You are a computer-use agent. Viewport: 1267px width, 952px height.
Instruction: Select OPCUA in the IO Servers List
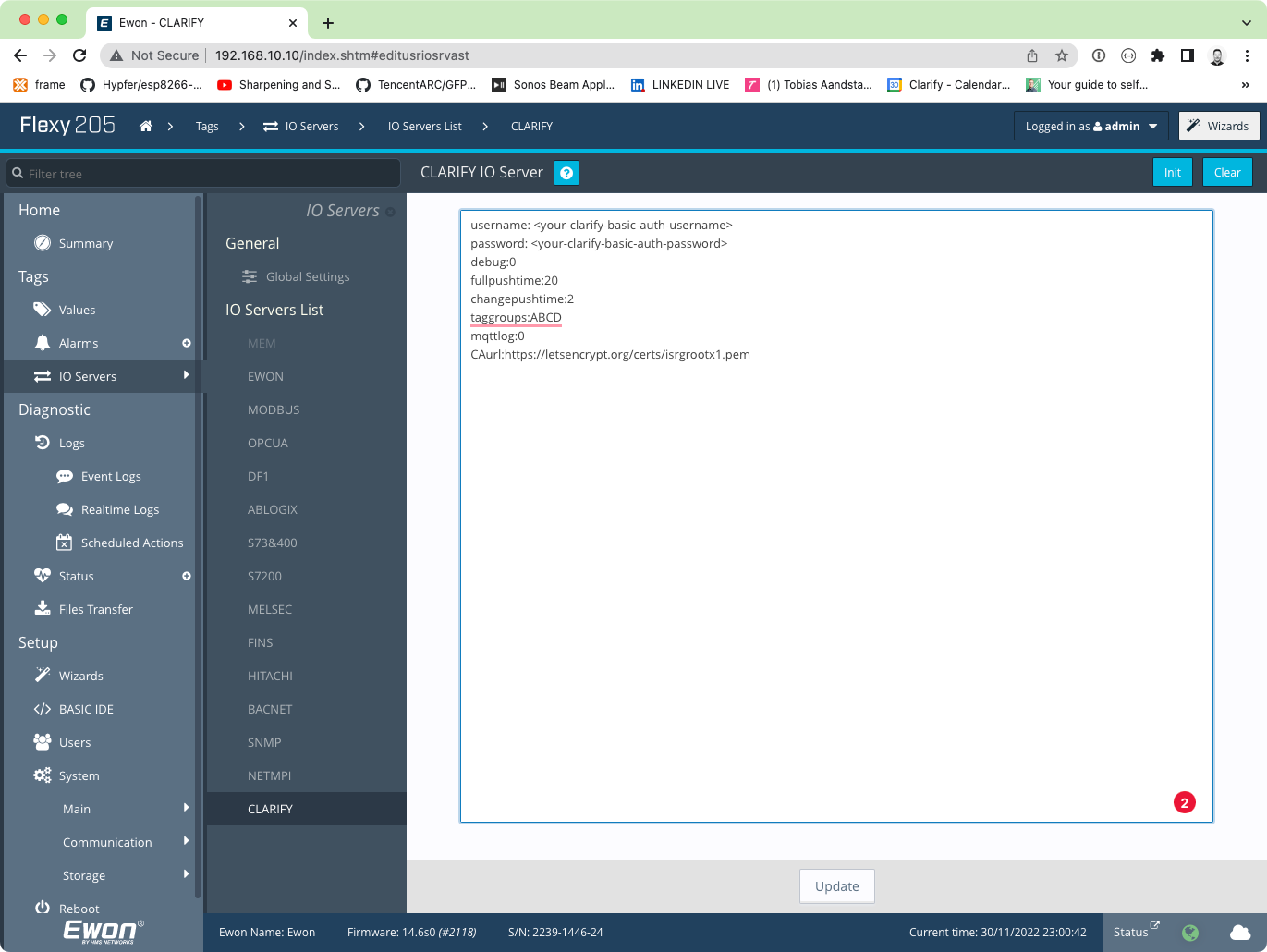268,443
